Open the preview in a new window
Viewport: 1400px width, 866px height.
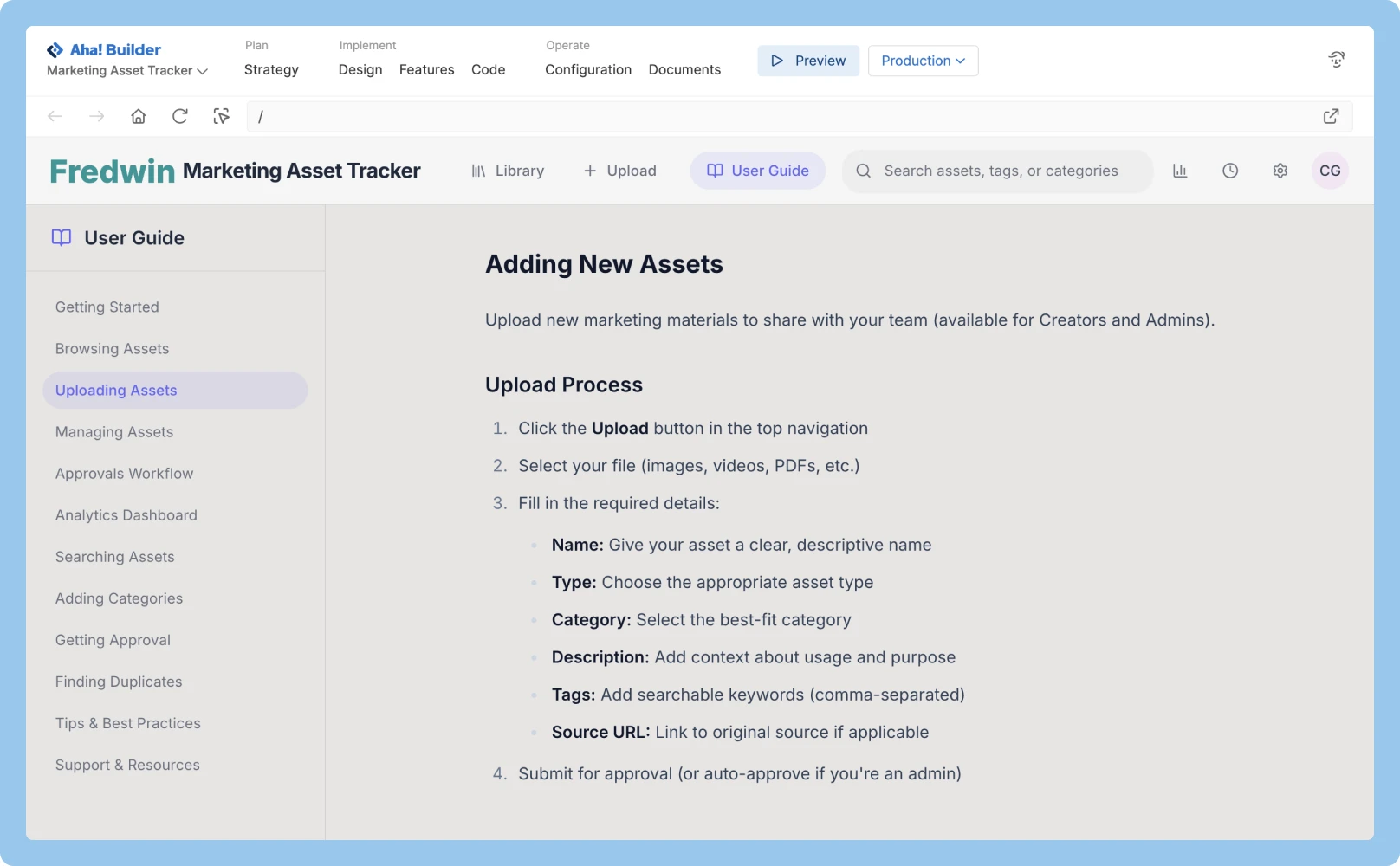point(1332,115)
